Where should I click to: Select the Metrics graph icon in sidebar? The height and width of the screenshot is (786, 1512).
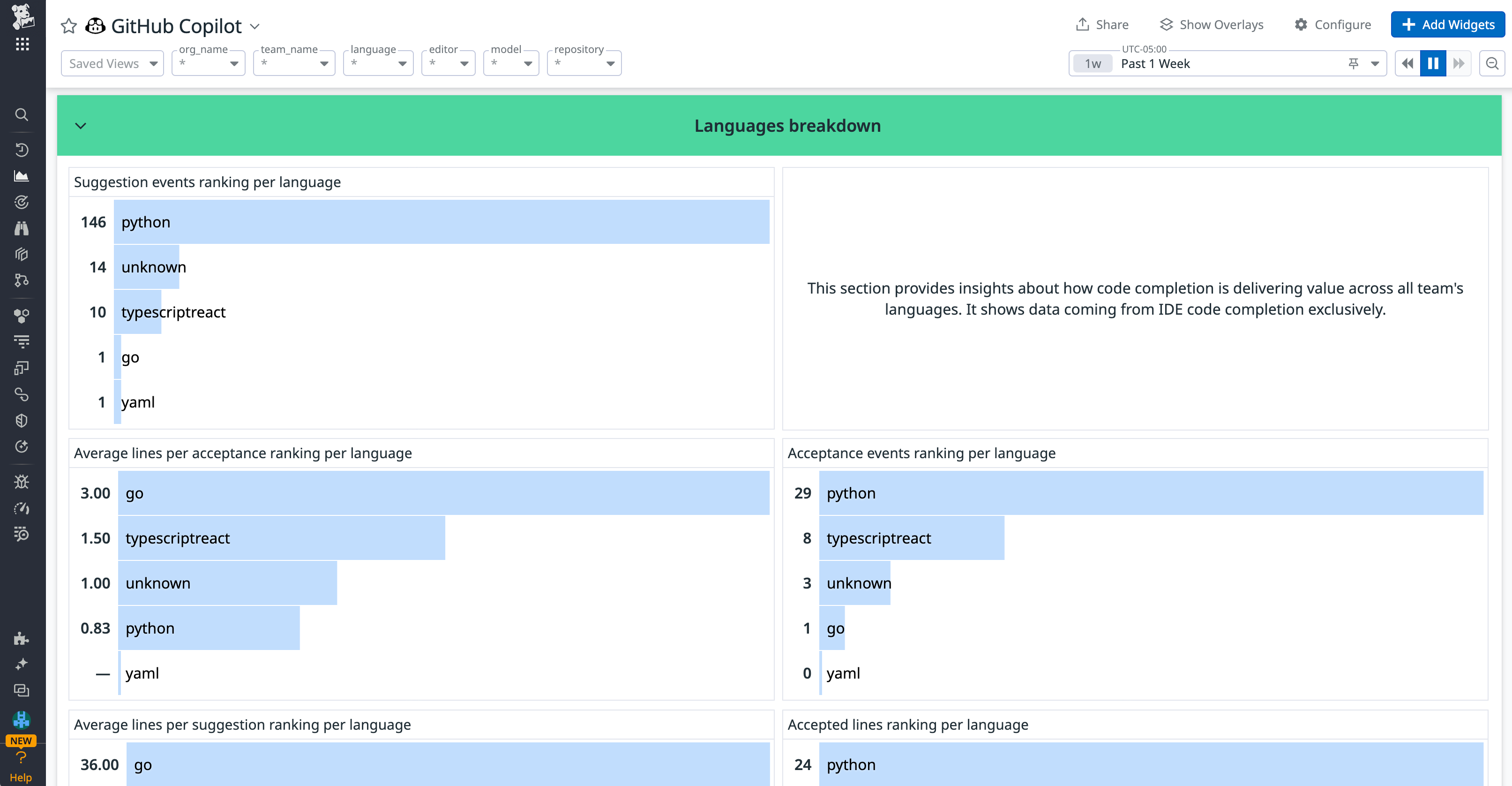pos(22,176)
